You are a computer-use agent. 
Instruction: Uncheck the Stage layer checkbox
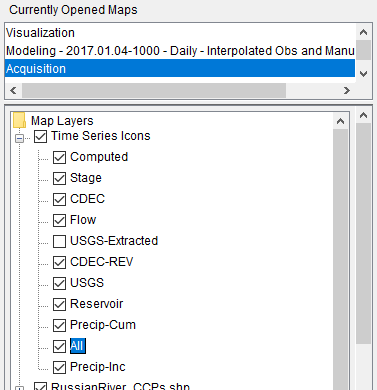pos(59,178)
